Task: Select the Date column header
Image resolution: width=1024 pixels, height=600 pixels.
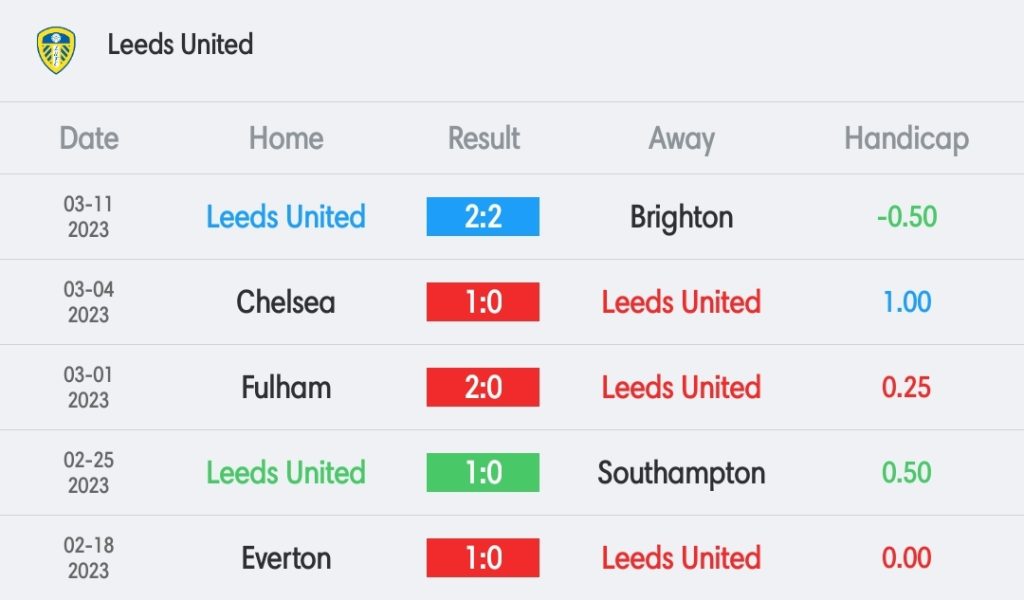Action: coord(89,138)
